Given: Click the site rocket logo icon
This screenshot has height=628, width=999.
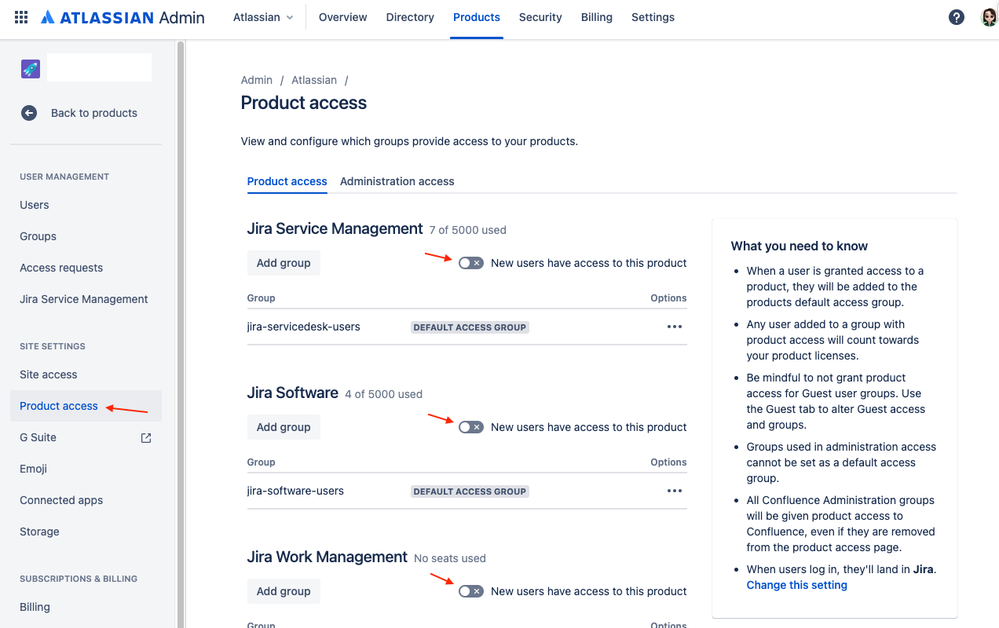Looking at the screenshot, I should coord(30,68).
